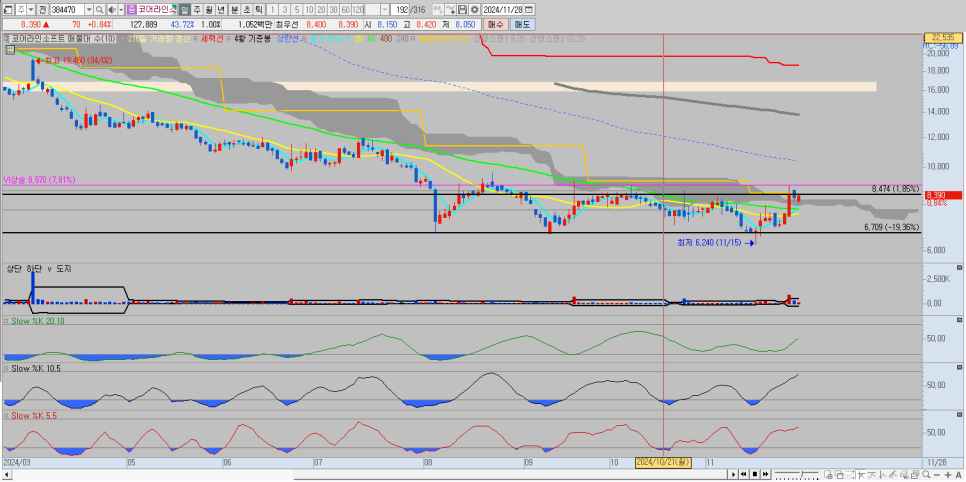Switch to yearly 년 chart period
The width and height of the screenshot is (966, 482).
click(220, 10)
